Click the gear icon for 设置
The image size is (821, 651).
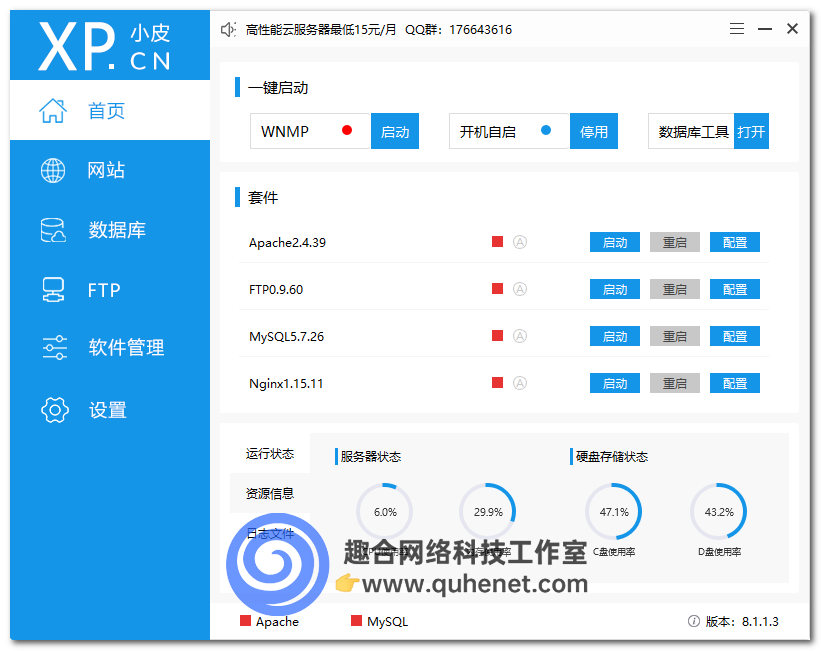pyautogui.click(x=54, y=410)
